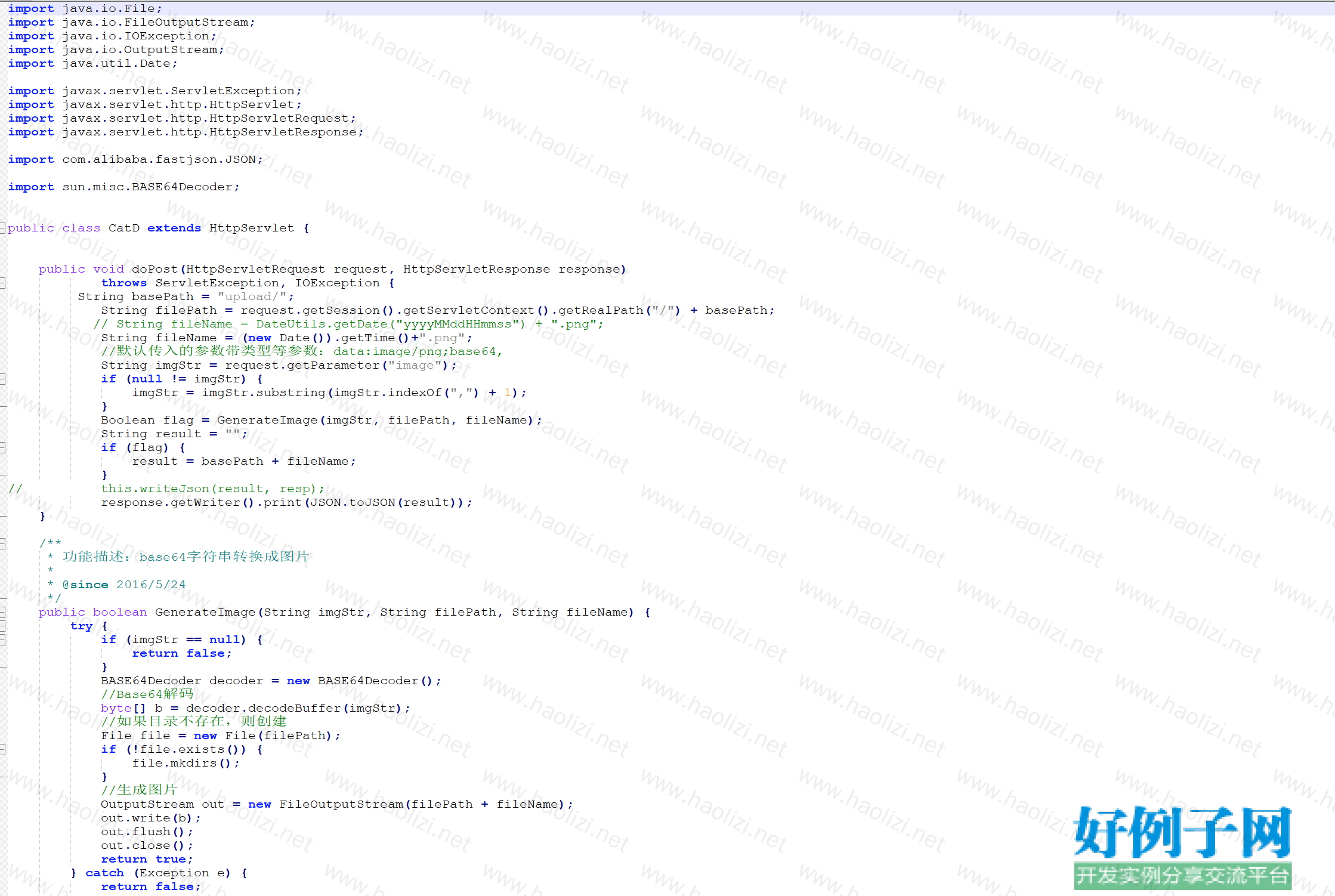Collapse the 'if (!file.exists())' block
The height and width of the screenshot is (896, 1335).
tap(2, 749)
